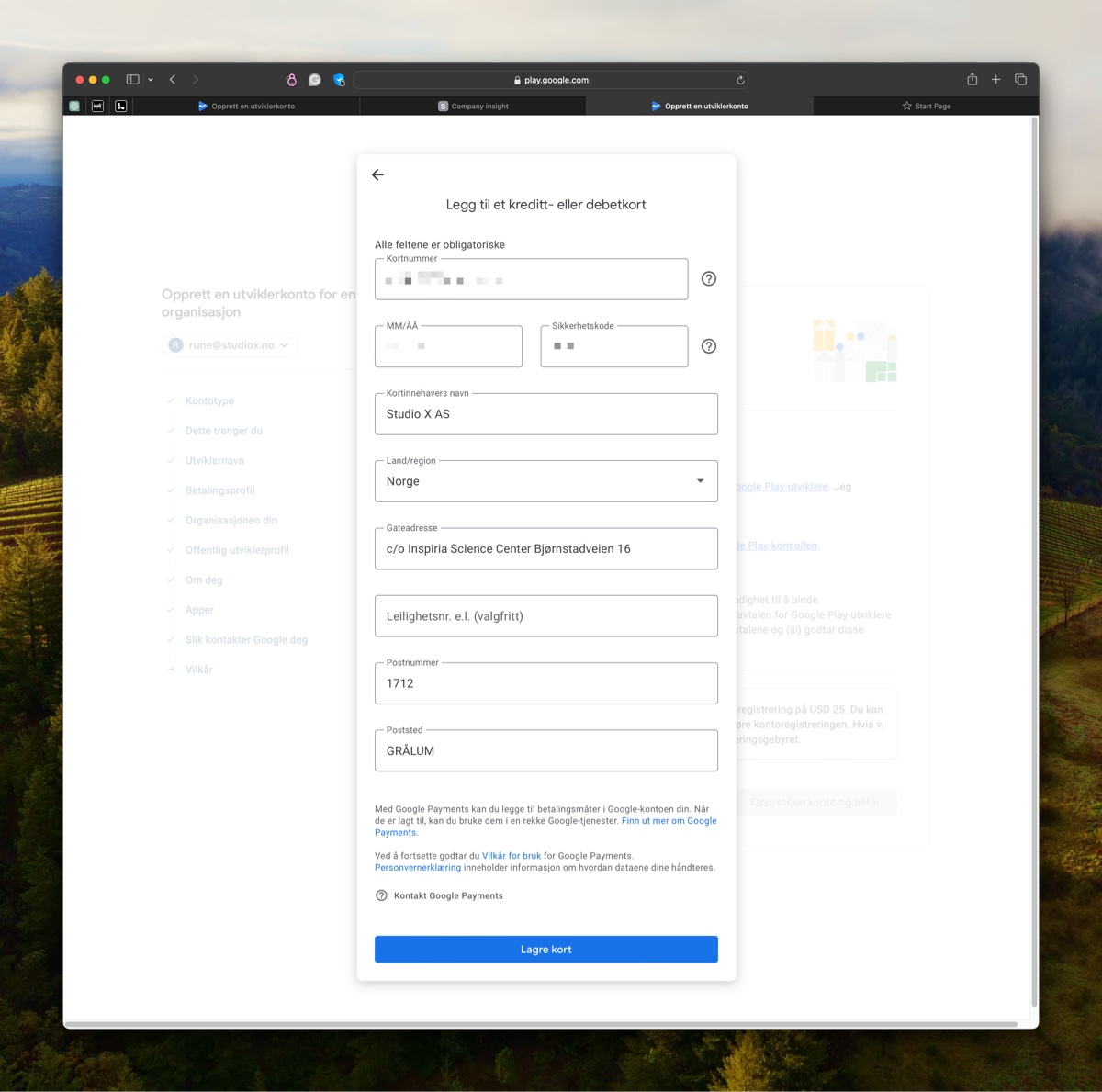Focus the Sikkerhetskode field

pos(613,346)
